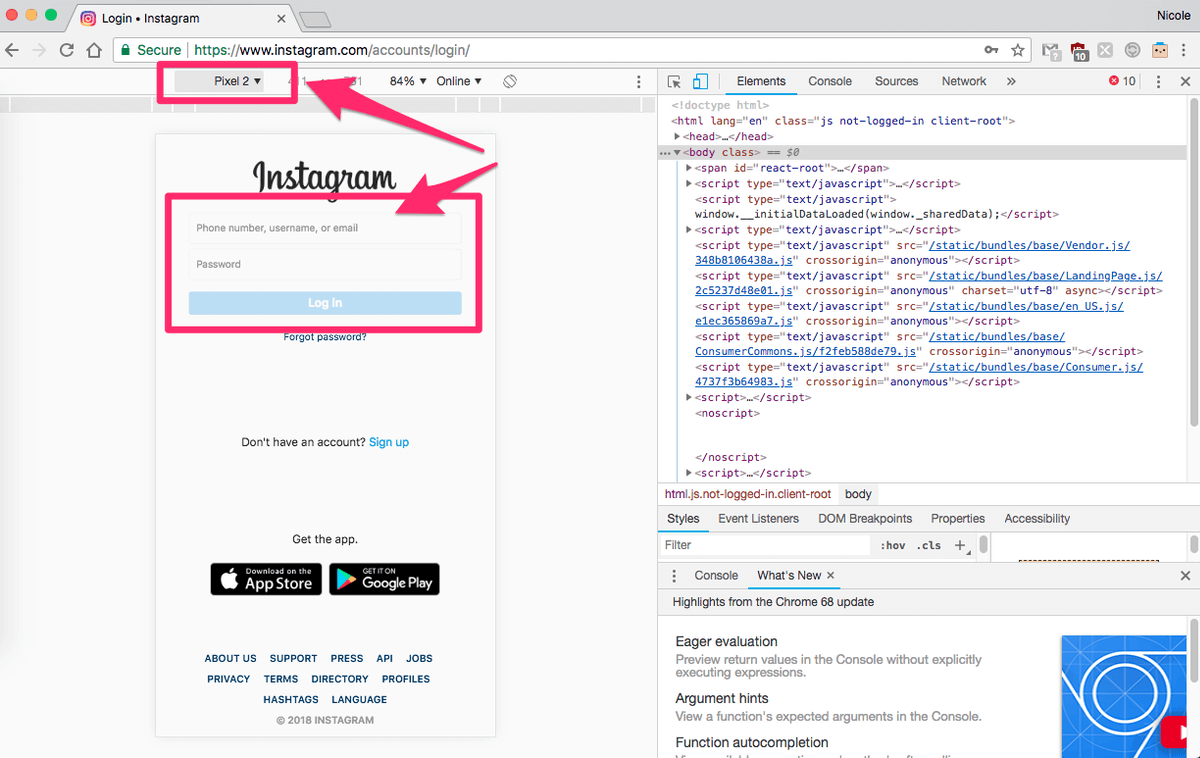1200x758 pixels.
Task: Click the pixel face extension icon
Action: pyautogui.click(x=1160, y=49)
